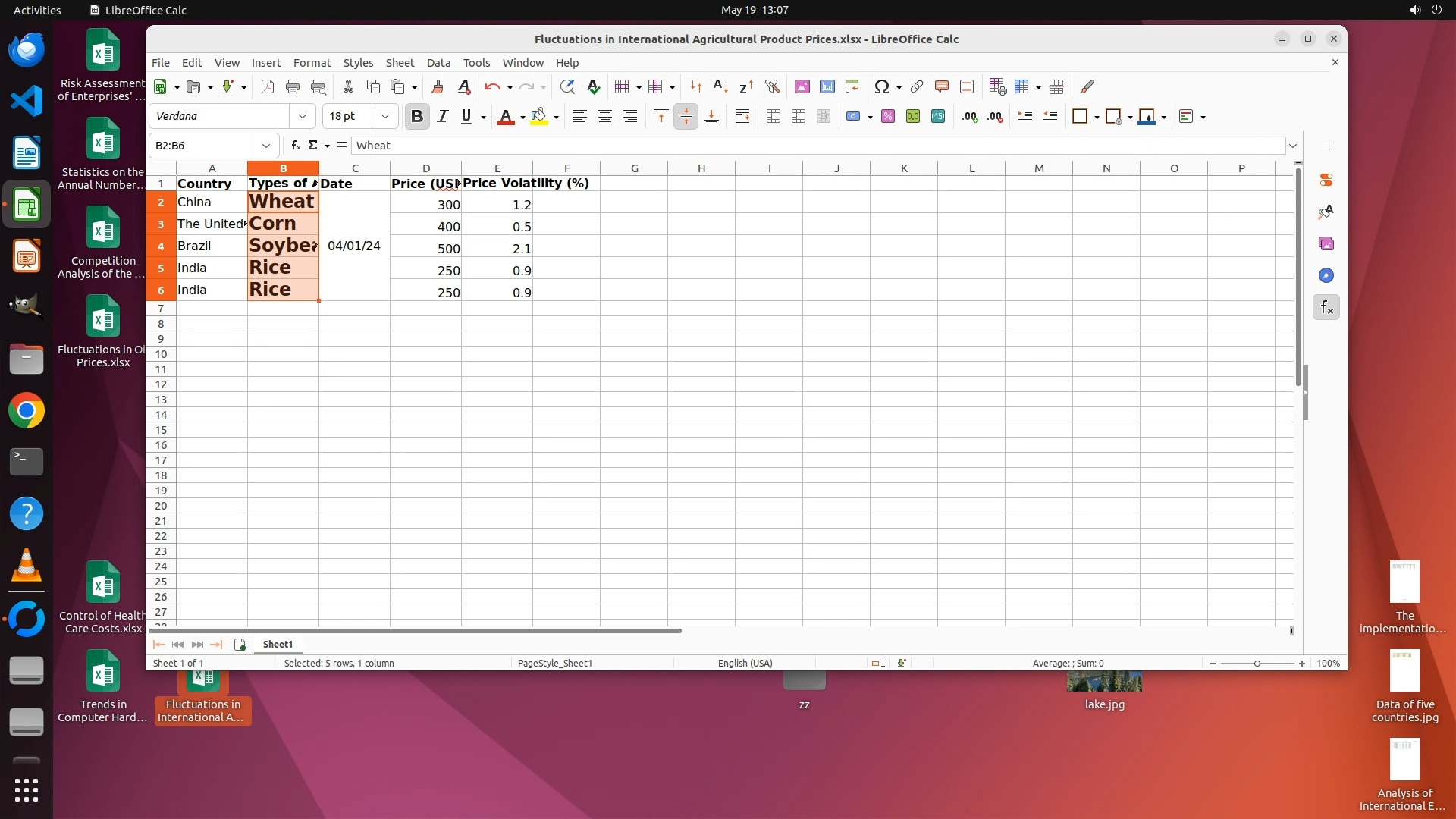Toggle Italic formatting
Viewport: 1456px width, 819px height.
[x=443, y=116]
